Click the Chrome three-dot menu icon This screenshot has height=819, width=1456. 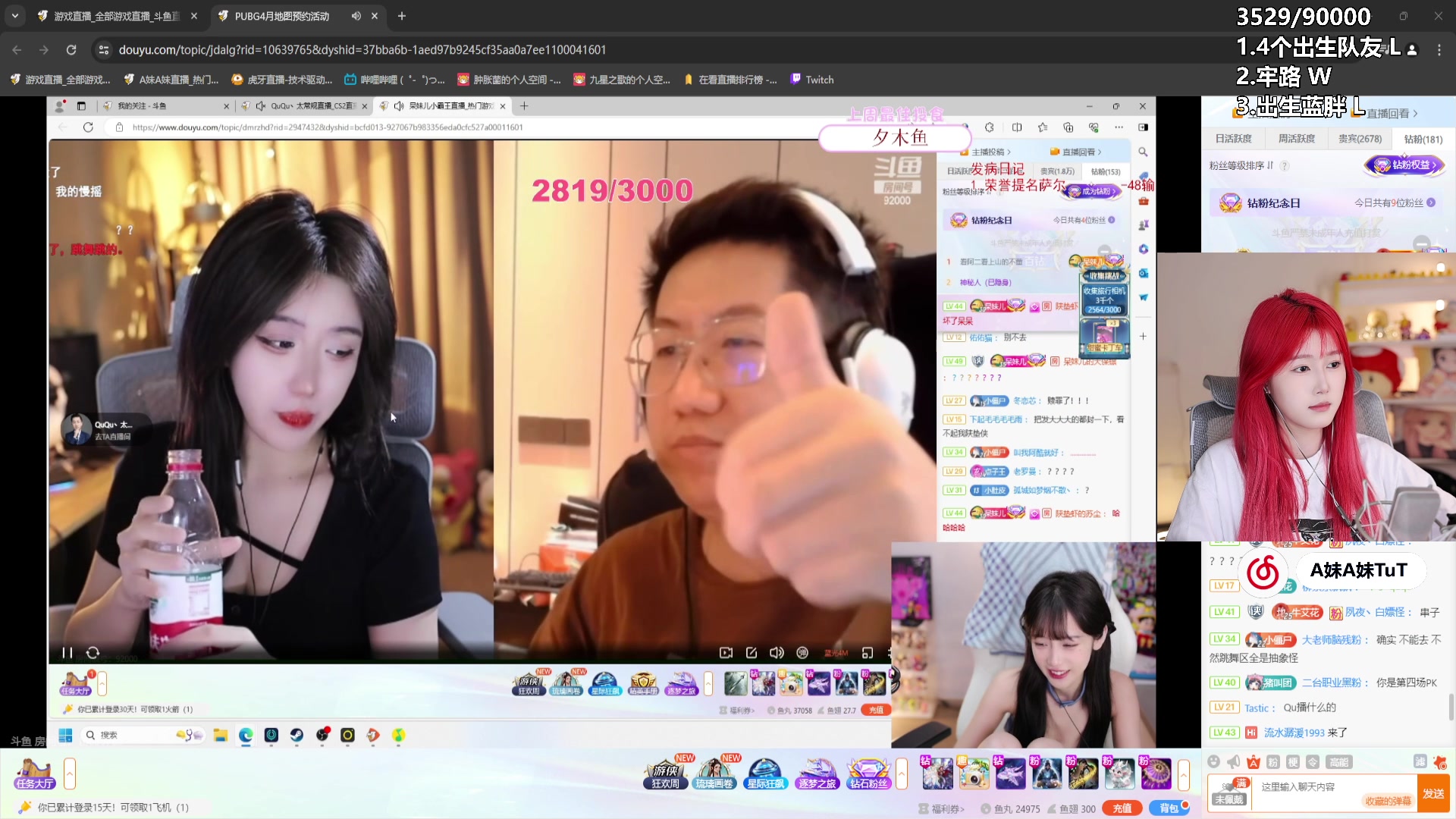point(1439,50)
